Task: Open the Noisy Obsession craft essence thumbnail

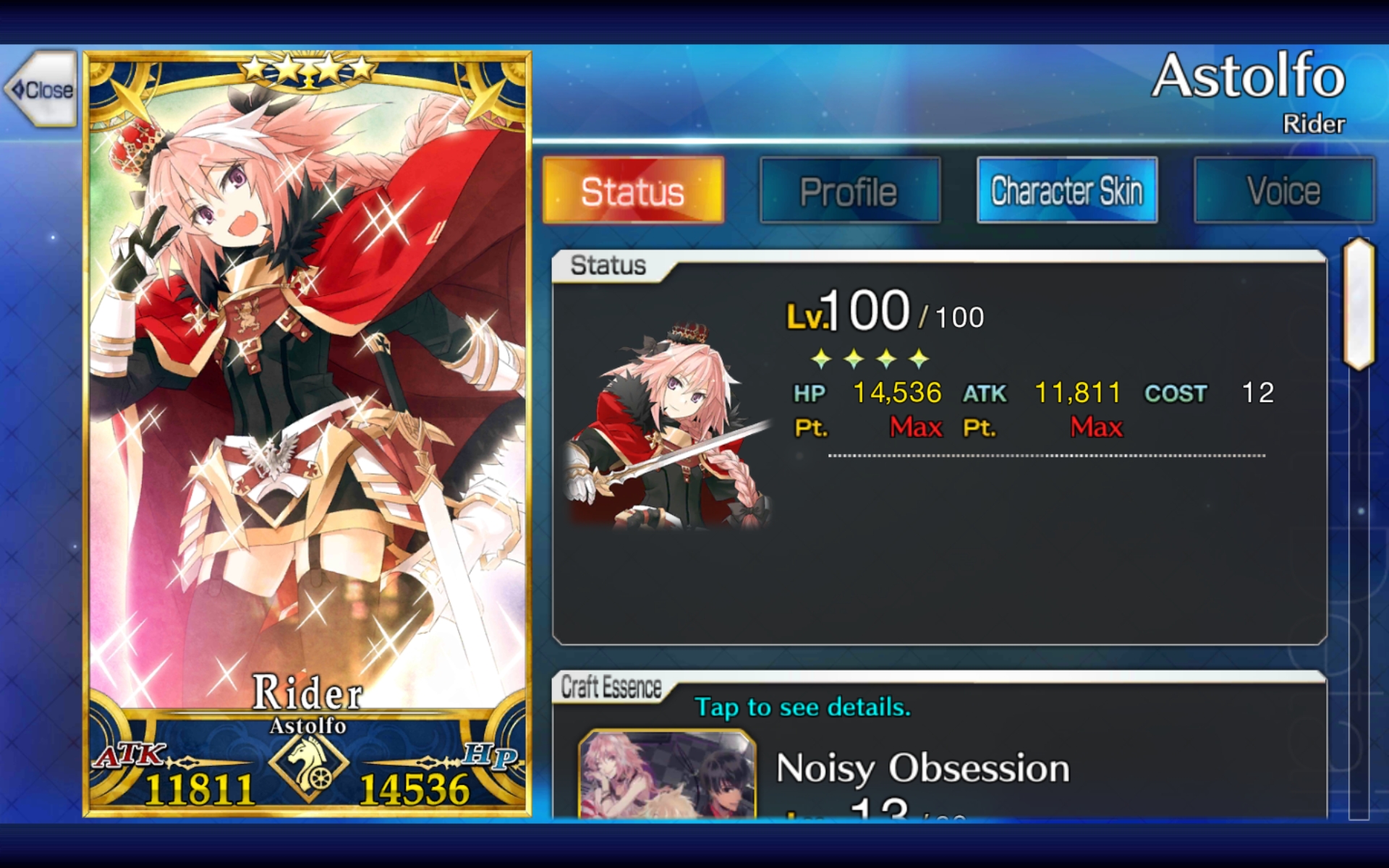Action: pyautogui.click(x=667, y=774)
